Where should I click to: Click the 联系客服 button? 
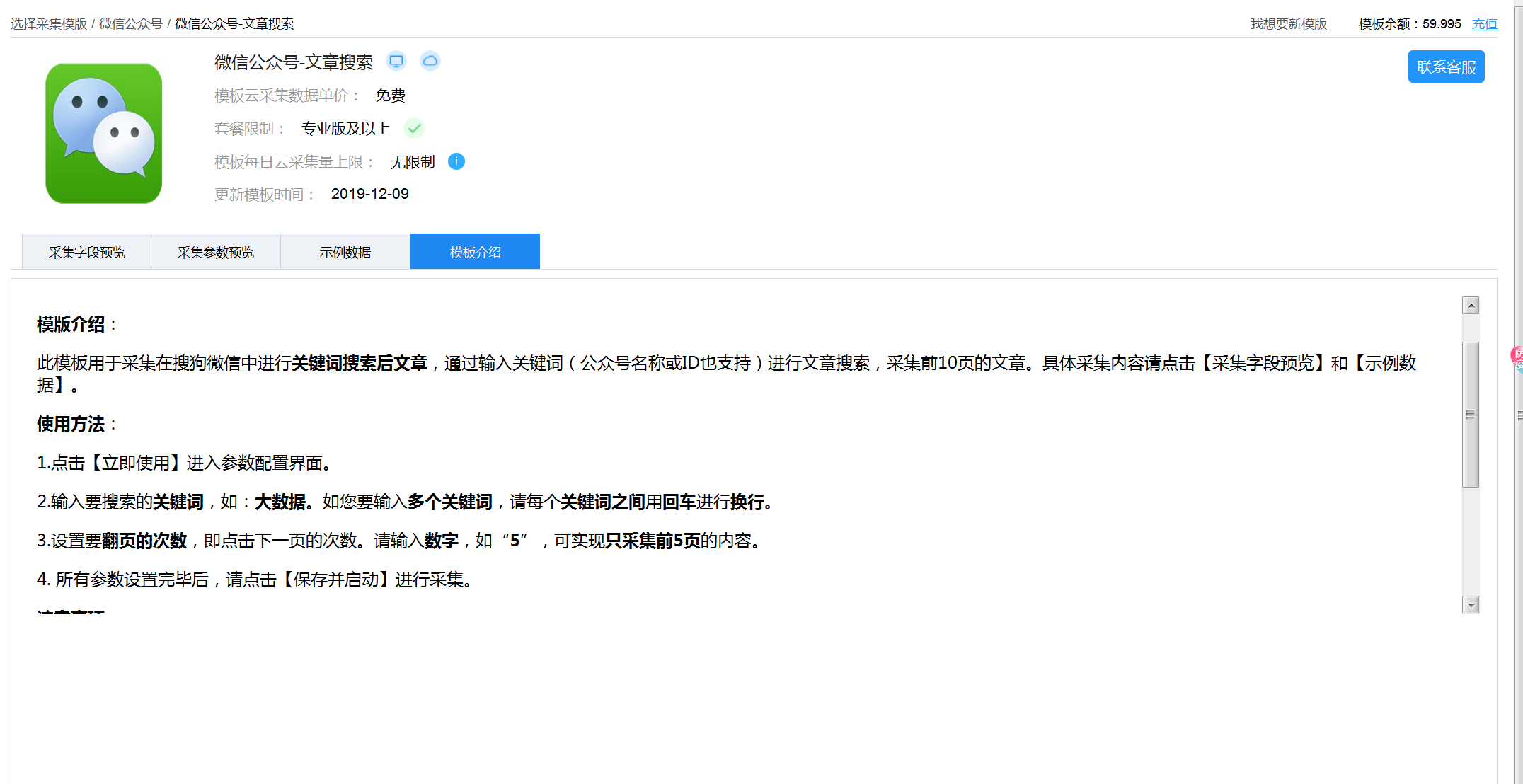pyautogui.click(x=1446, y=67)
